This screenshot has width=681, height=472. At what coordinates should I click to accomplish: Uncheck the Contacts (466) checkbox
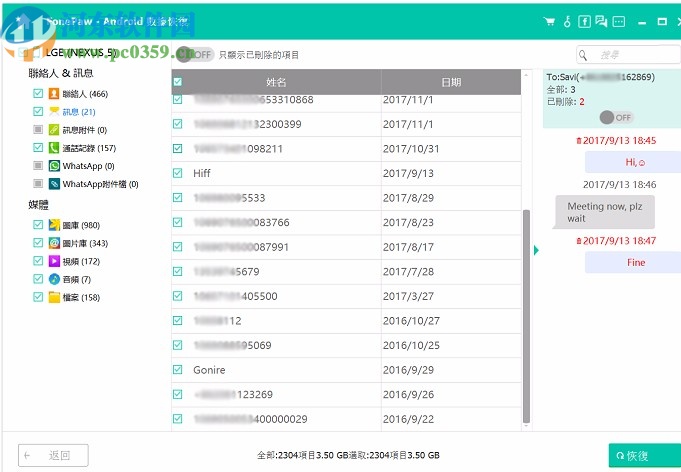pos(38,93)
